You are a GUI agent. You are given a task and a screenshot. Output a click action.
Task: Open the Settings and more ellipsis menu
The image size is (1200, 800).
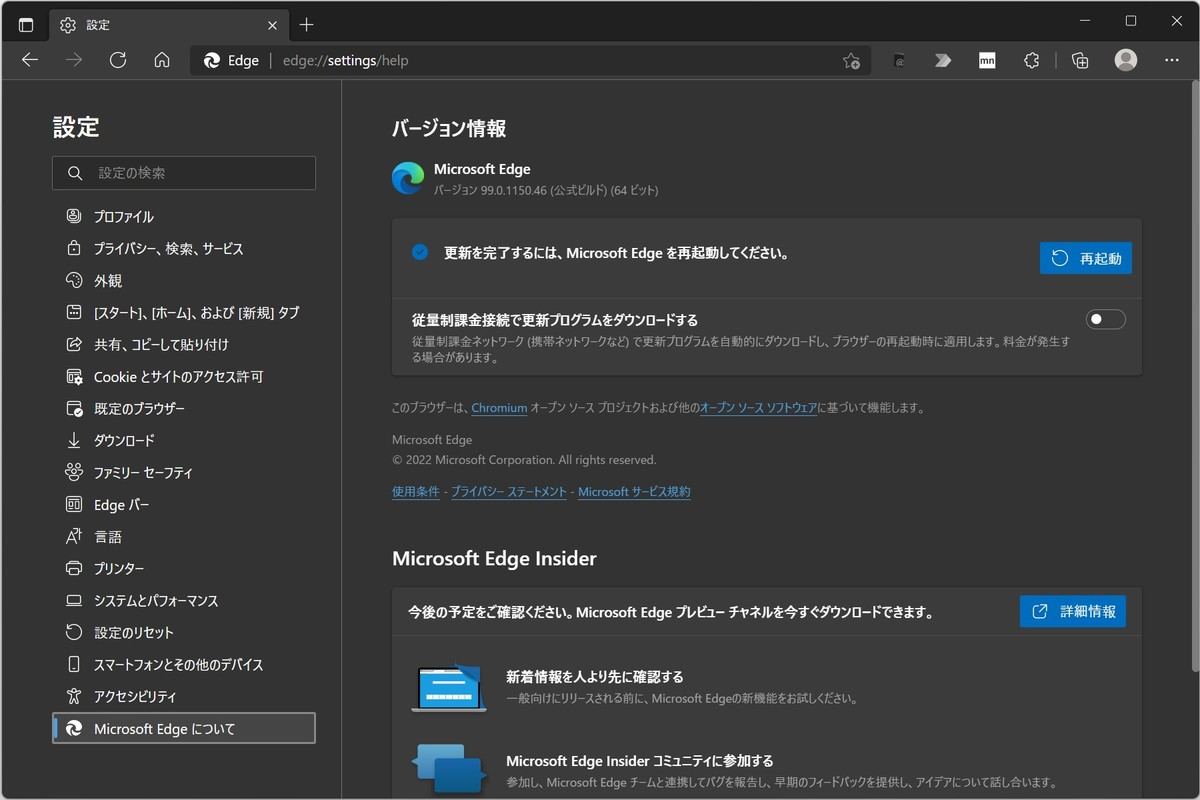(x=1173, y=60)
